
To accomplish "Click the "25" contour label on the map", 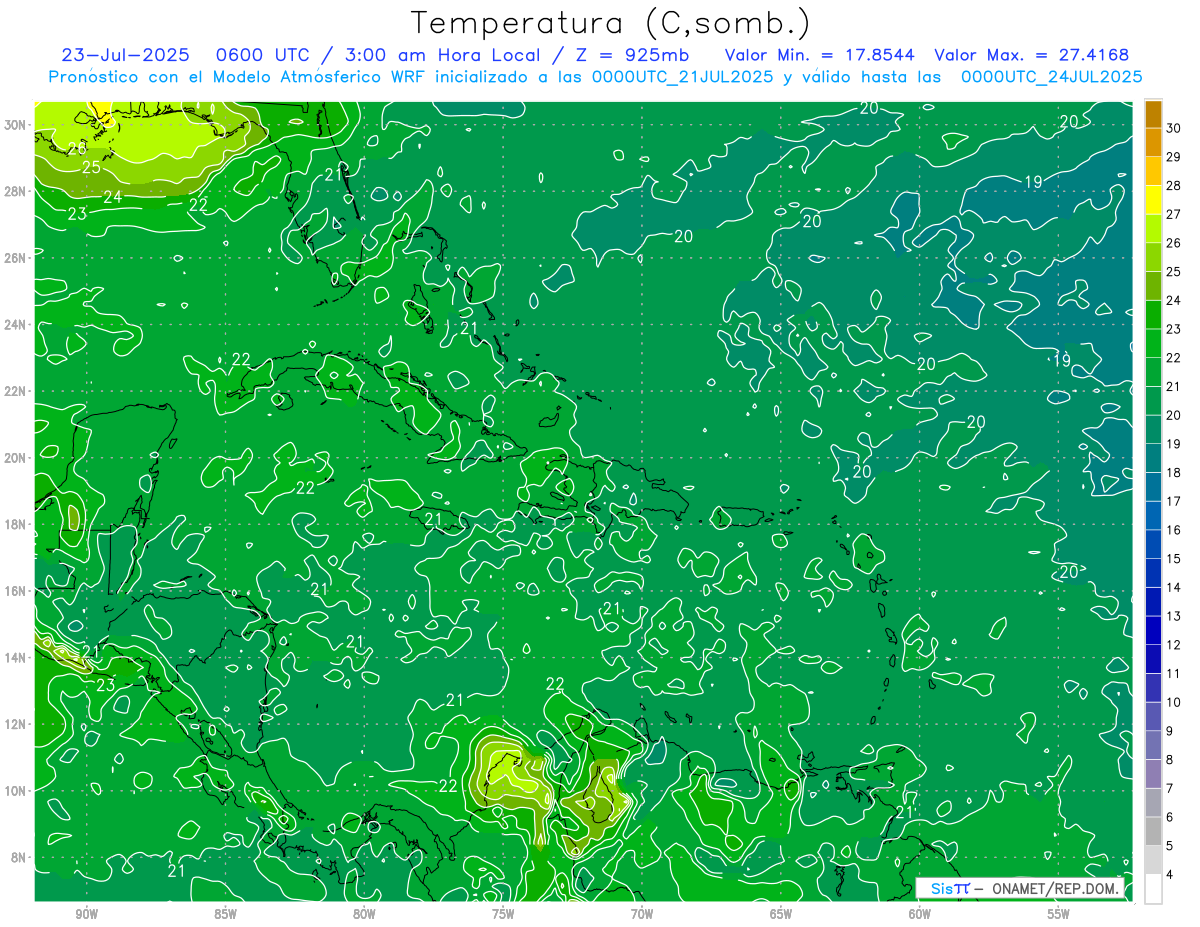I will coord(91,167).
